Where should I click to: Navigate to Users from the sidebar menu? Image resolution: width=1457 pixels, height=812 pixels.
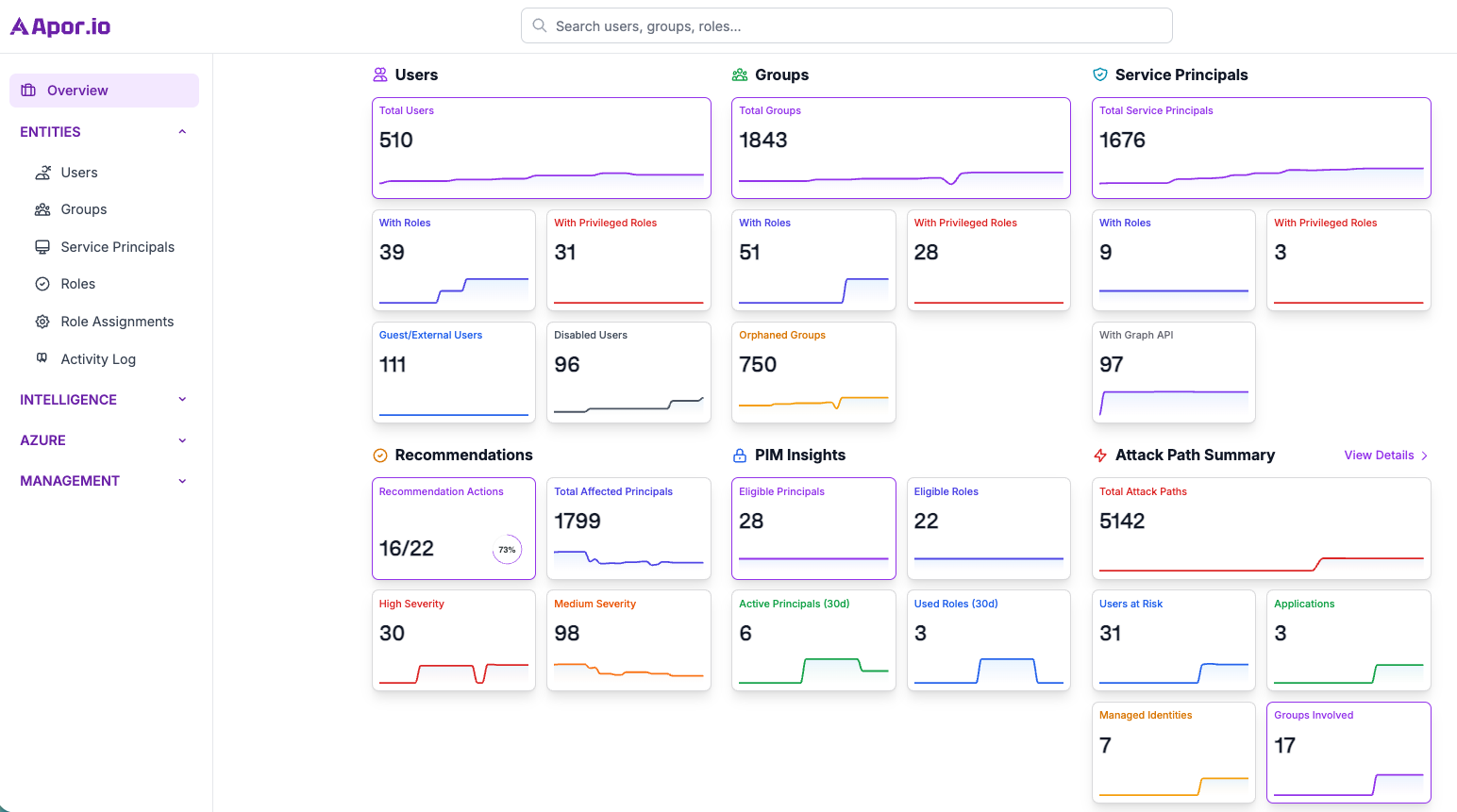pyautogui.click(x=79, y=172)
